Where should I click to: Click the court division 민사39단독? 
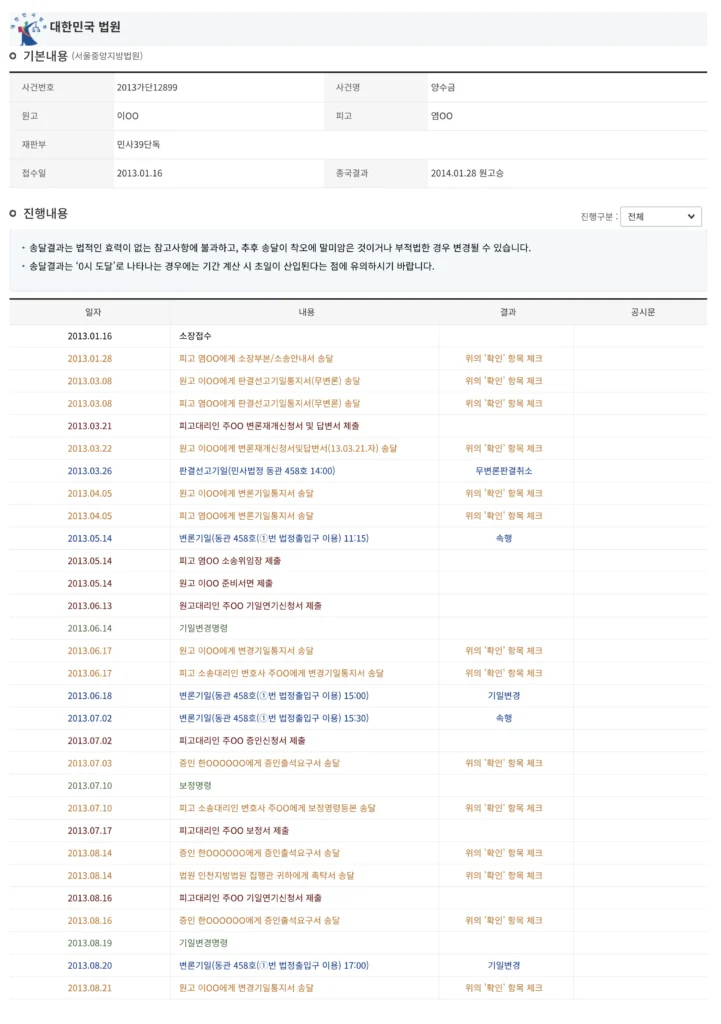(138, 144)
